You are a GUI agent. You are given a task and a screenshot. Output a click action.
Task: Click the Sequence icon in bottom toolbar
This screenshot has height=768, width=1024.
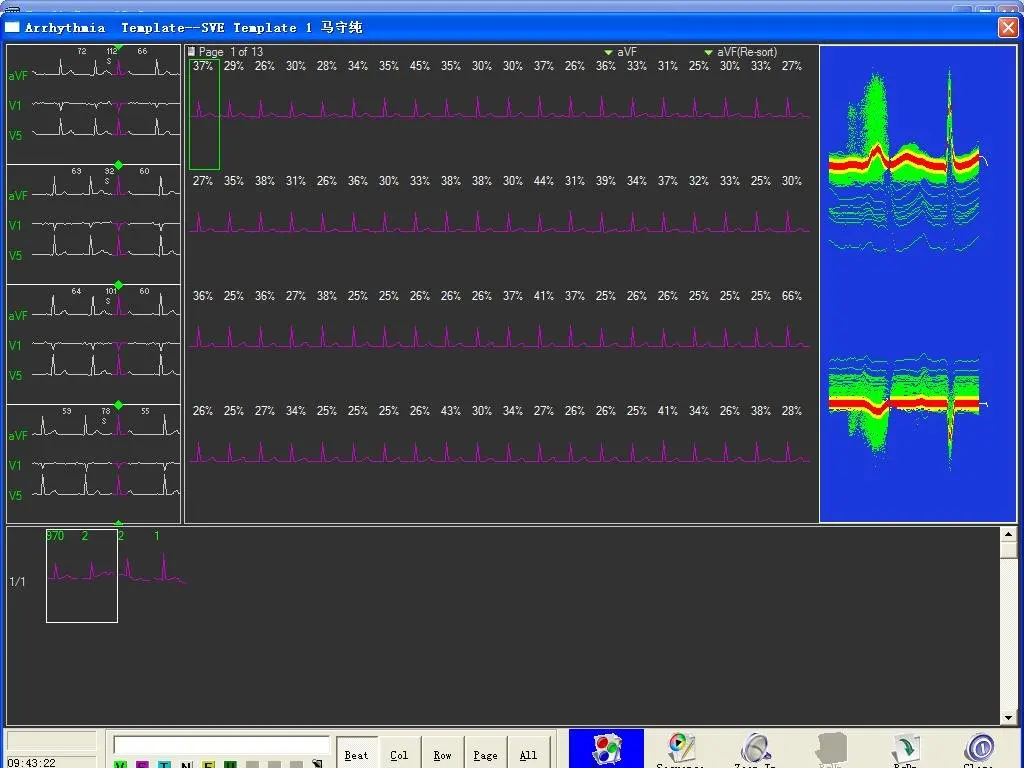[x=682, y=749]
